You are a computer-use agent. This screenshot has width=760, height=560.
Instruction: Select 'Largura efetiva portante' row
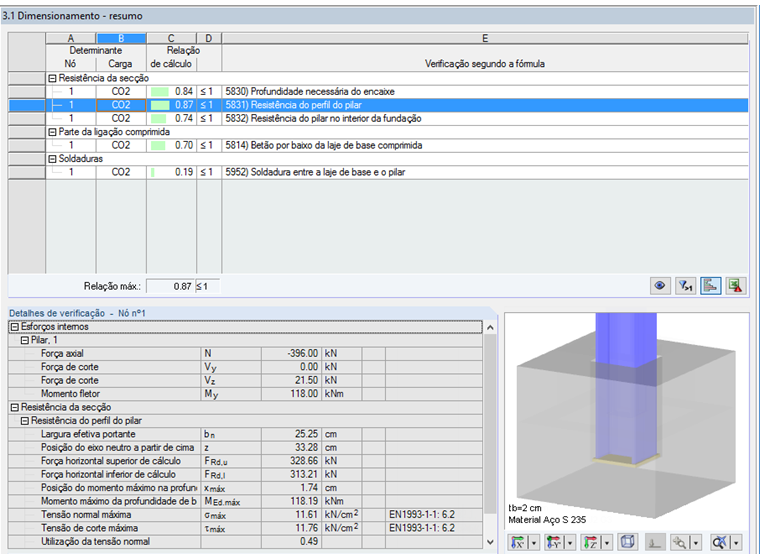pos(245,434)
